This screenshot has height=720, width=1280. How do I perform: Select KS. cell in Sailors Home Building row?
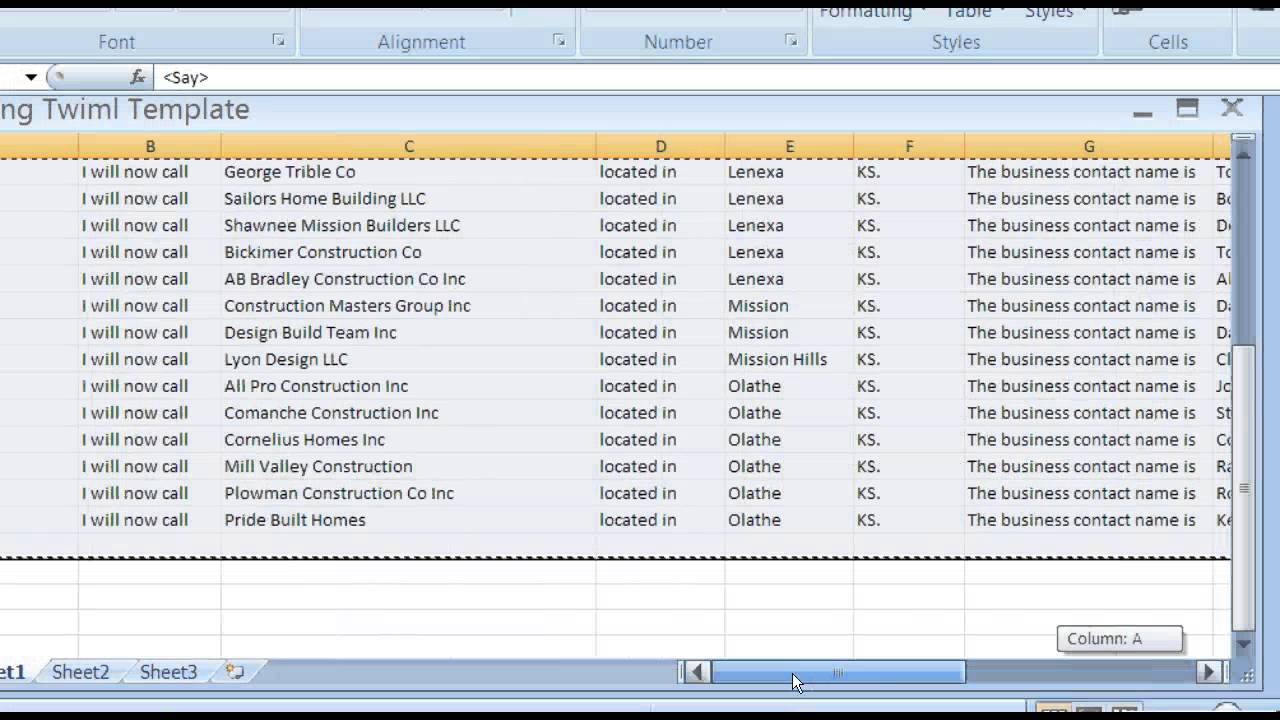909,199
